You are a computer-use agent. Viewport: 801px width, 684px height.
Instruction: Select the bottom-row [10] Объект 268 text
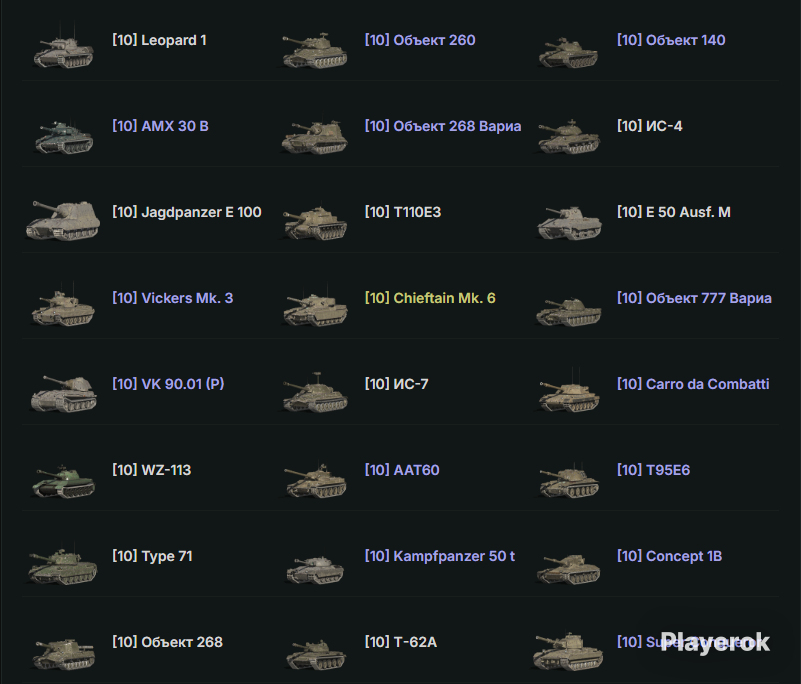[167, 642]
